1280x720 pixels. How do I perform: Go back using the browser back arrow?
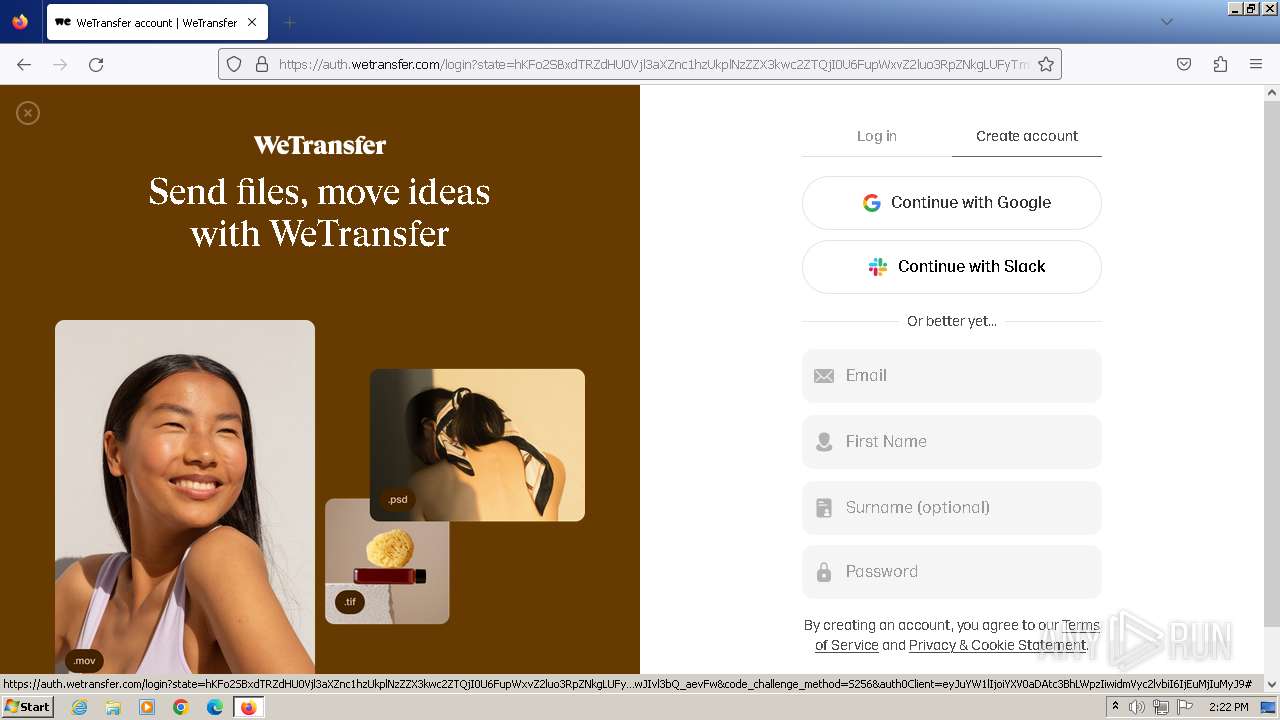coord(24,64)
